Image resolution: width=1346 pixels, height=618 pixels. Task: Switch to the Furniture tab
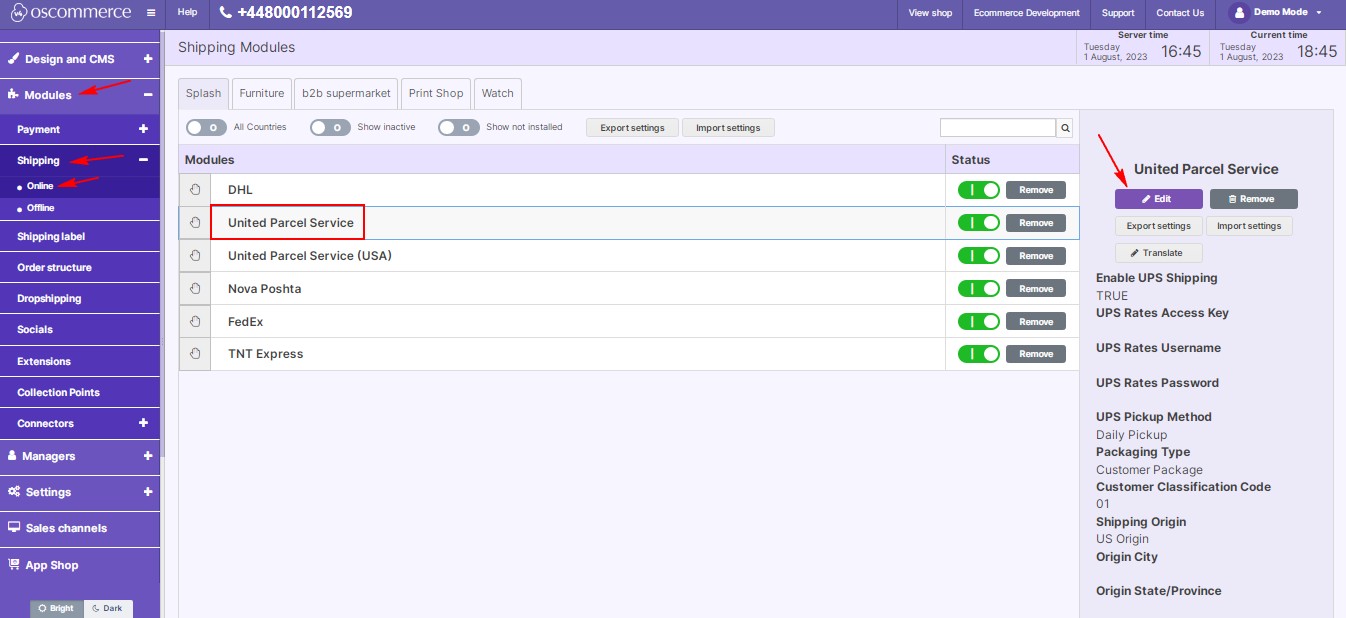(262, 93)
